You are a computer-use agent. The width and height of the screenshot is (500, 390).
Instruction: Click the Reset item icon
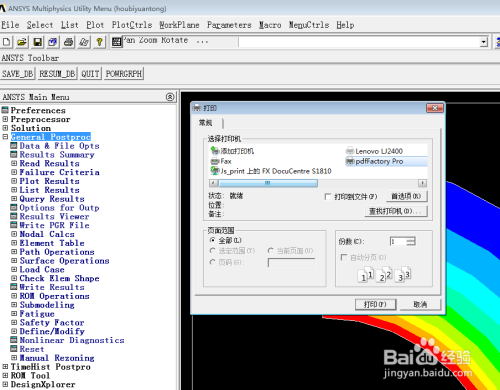[14, 349]
